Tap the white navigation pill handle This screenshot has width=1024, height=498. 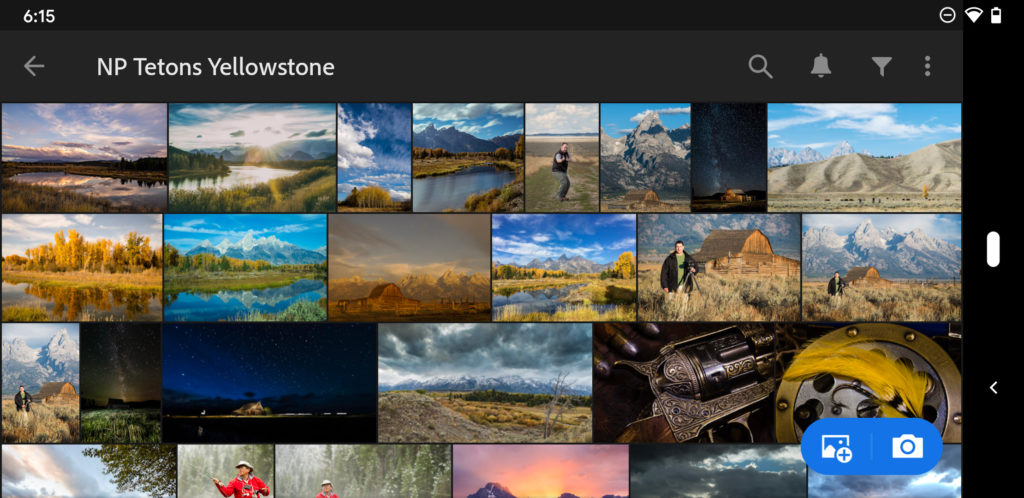[993, 249]
